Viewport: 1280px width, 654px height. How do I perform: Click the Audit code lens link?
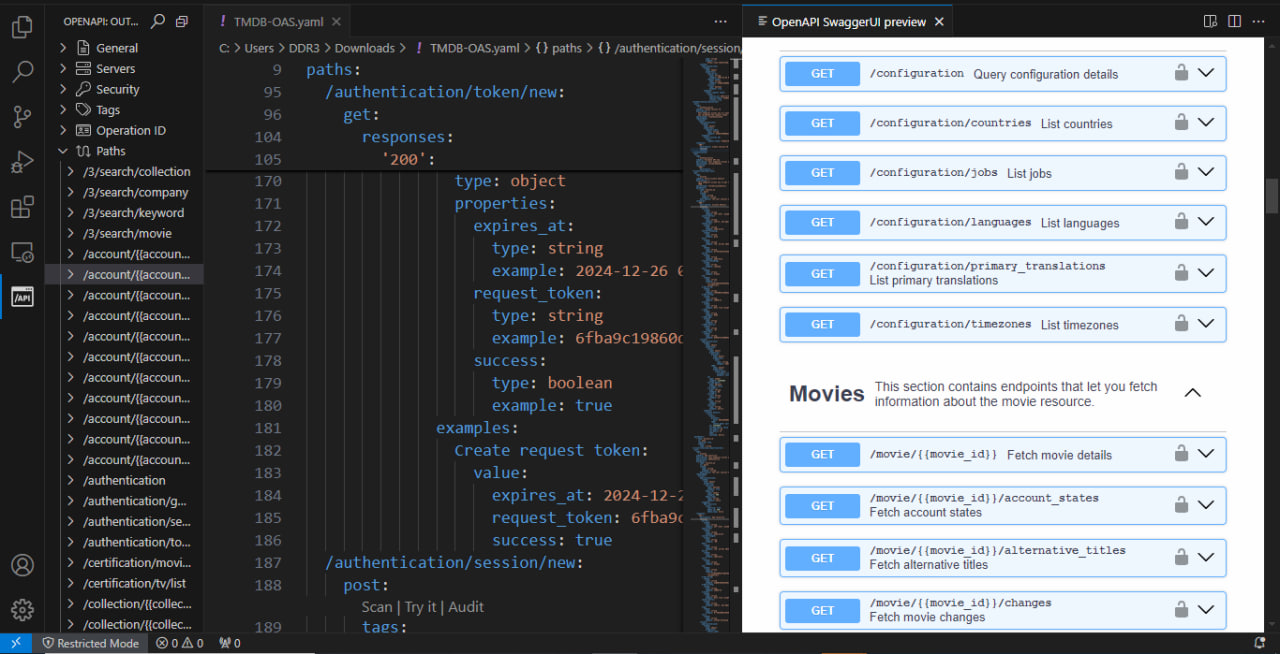tap(466, 606)
